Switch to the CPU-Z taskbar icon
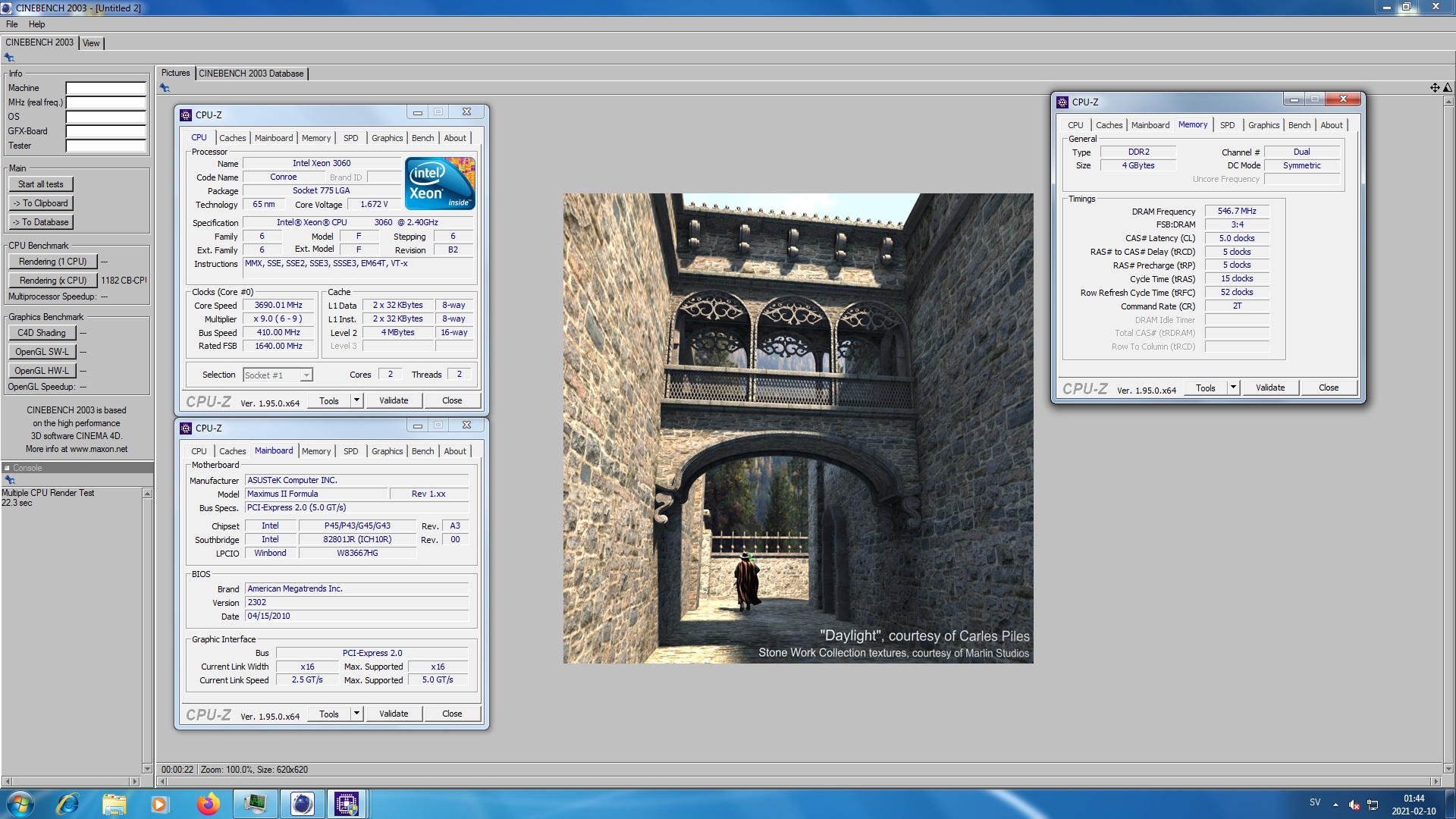1456x819 pixels. point(347,804)
